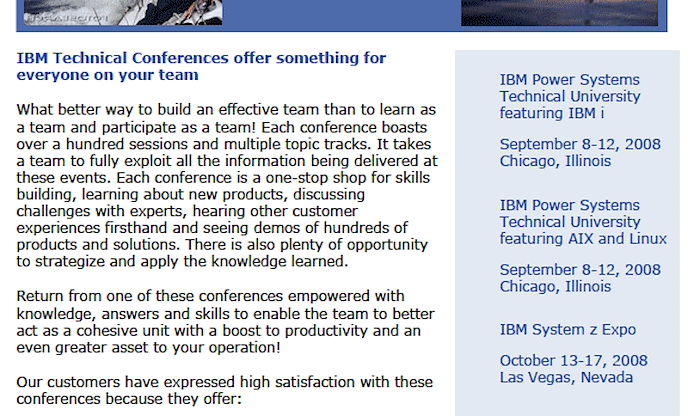700x416 pixels.
Task: Click the second 'Chicago, Illinois' location text
Action: click(x=555, y=287)
